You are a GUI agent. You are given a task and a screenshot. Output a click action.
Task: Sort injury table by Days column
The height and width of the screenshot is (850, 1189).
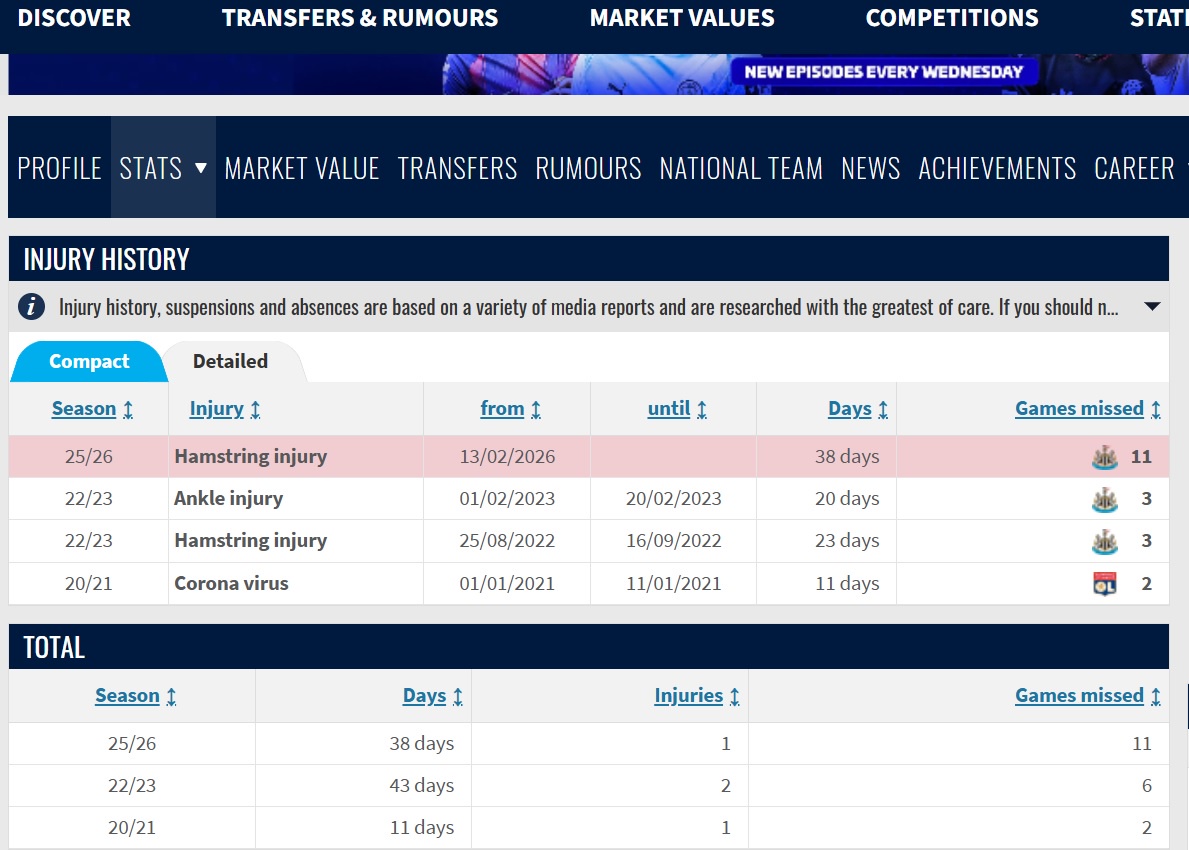click(857, 409)
